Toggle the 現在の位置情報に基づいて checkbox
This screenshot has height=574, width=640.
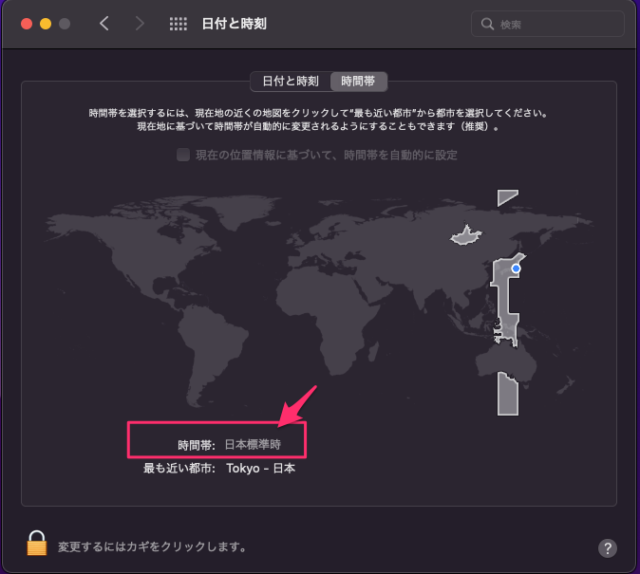click(x=183, y=155)
